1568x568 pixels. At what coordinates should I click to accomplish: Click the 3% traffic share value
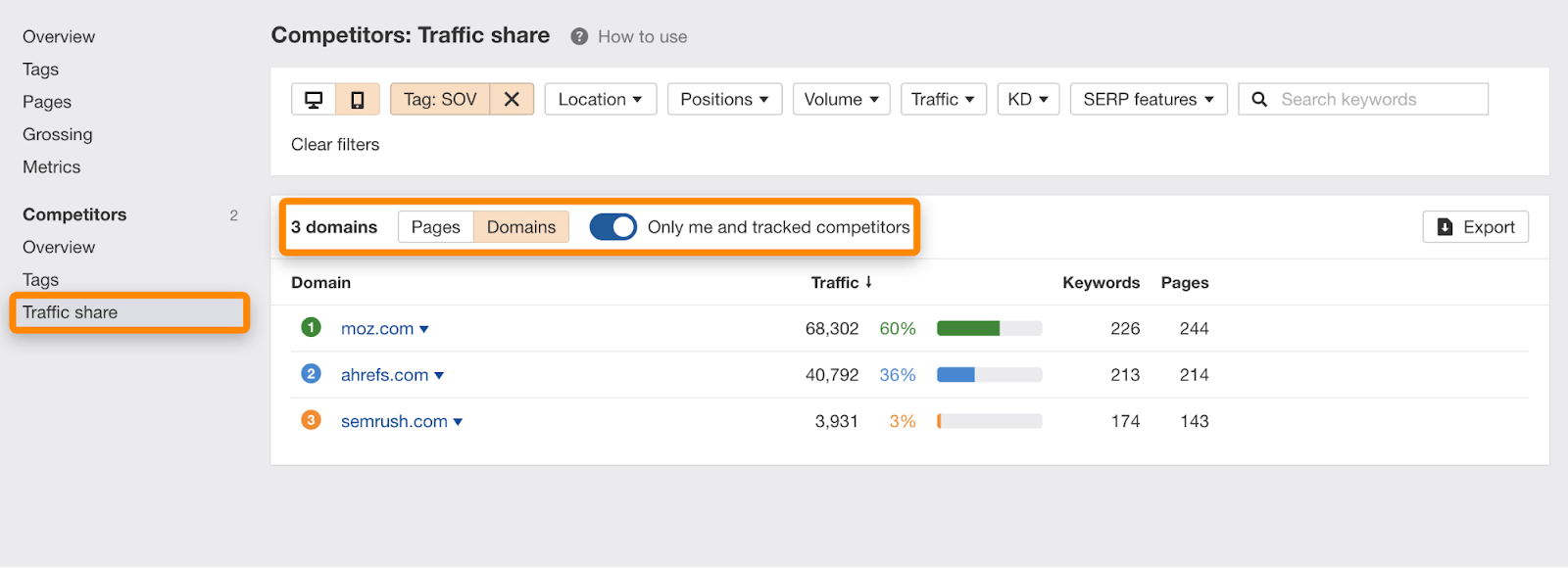[903, 421]
